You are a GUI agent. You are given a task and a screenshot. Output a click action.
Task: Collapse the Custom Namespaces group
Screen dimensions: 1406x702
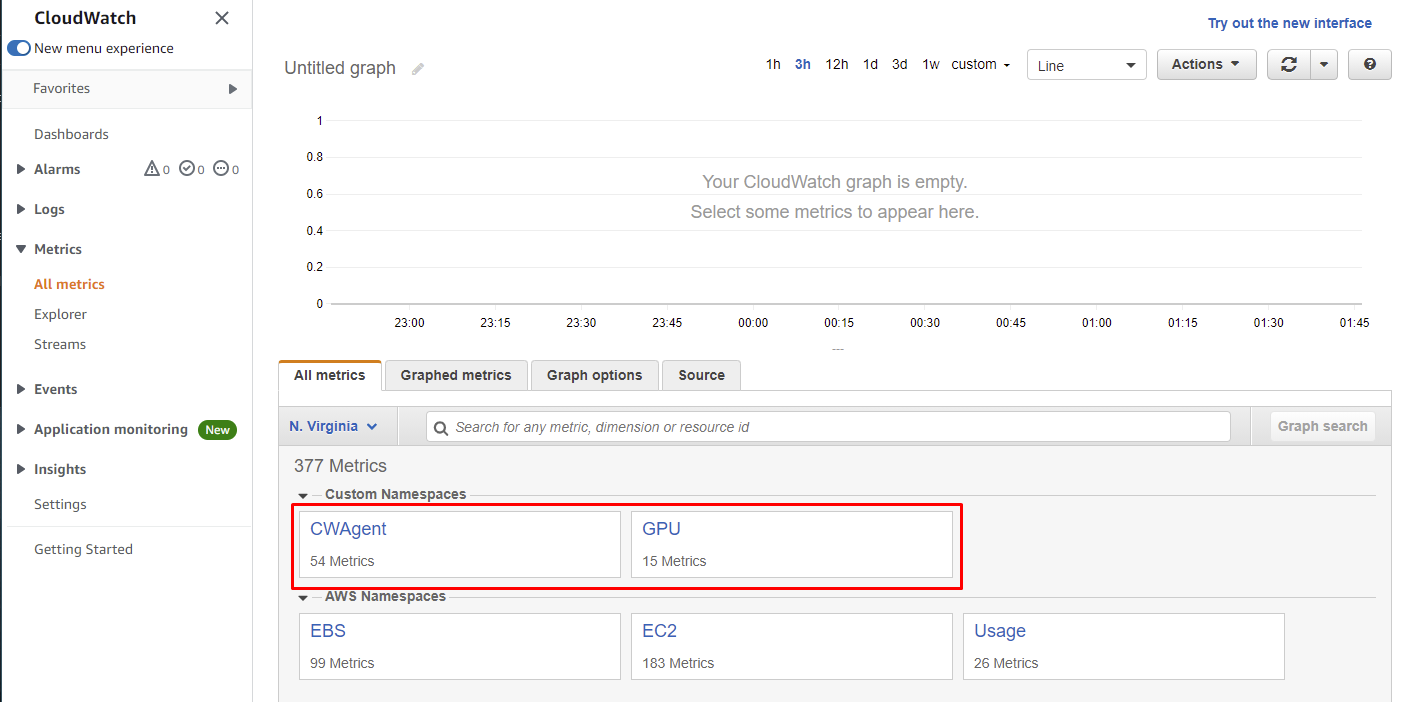[303, 495]
